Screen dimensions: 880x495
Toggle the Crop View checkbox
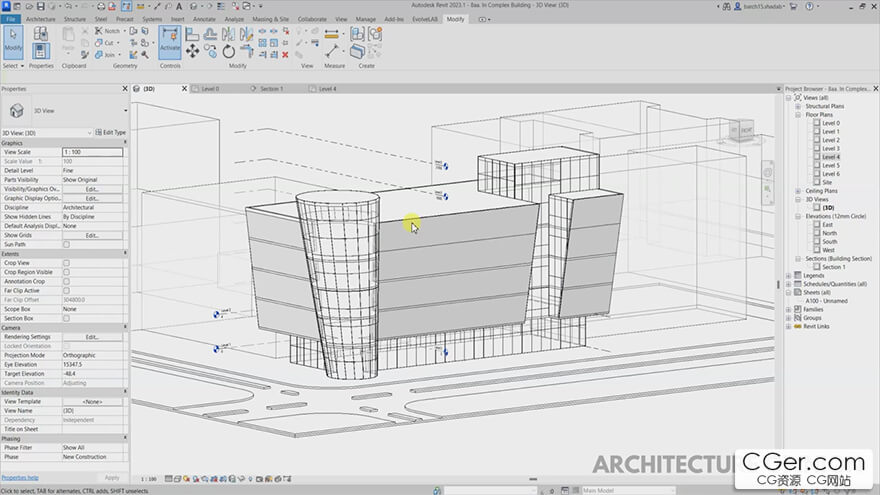coord(66,263)
